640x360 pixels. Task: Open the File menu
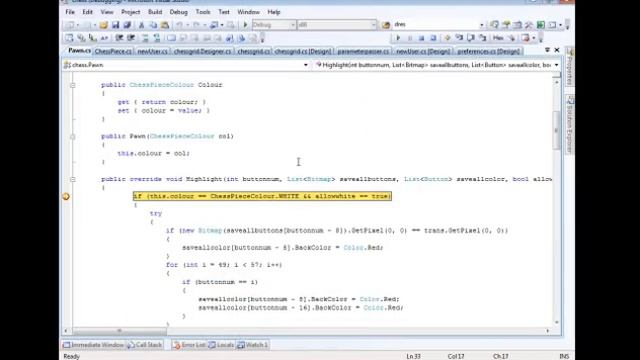[70, 12]
